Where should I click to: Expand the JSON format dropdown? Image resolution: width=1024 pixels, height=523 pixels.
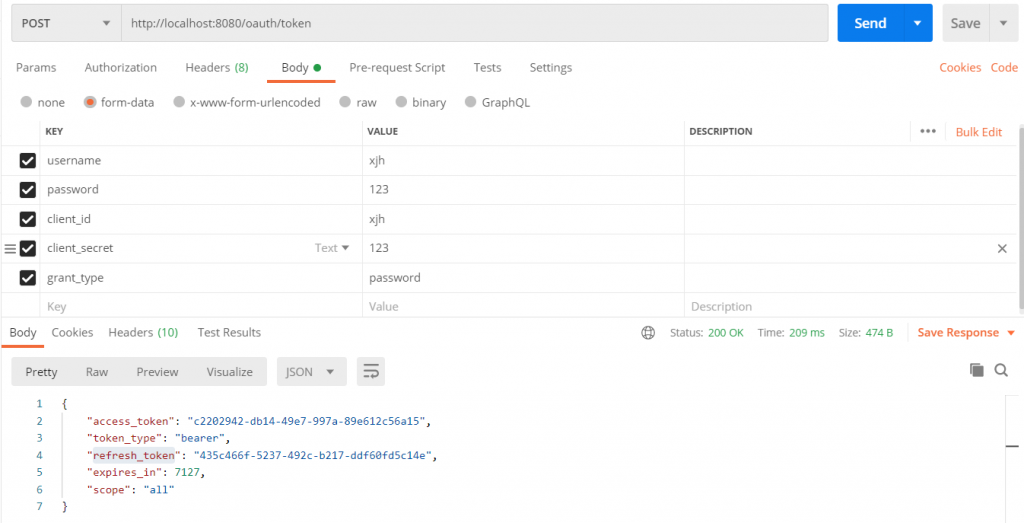(x=311, y=372)
